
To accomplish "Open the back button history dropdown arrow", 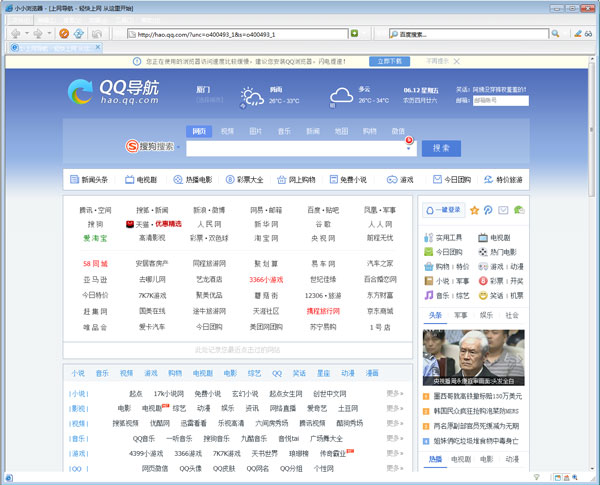I will pos(28,33).
